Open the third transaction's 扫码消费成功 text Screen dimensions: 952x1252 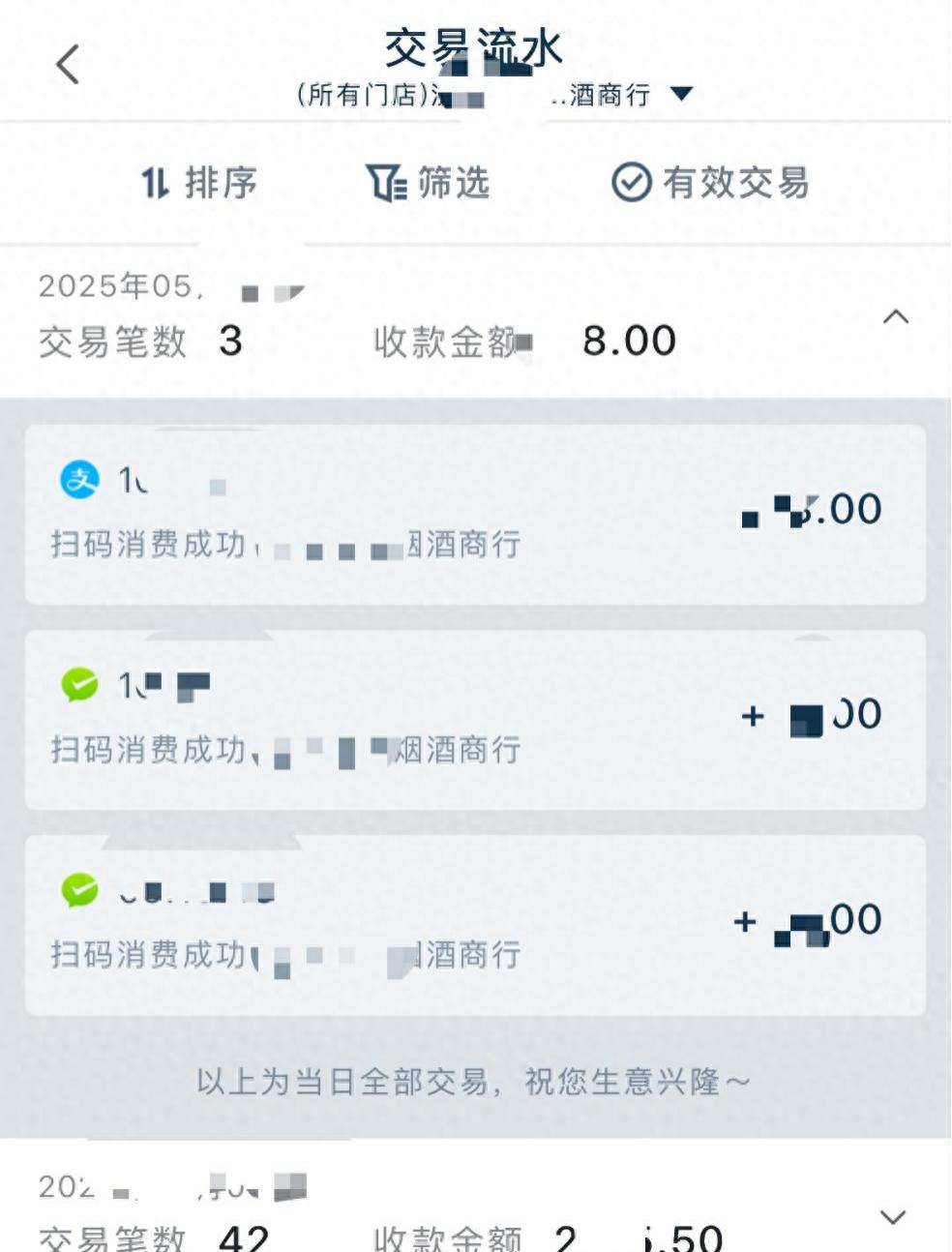point(148,955)
